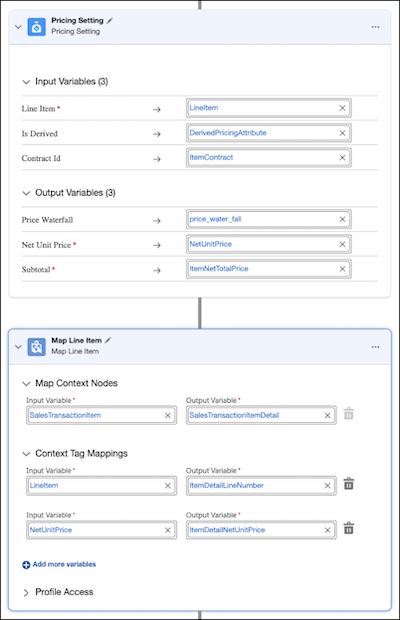Open the Pricing Setting three-dot options menu
This screenshot has width=400, height=620.
click(x=375, y=27)
